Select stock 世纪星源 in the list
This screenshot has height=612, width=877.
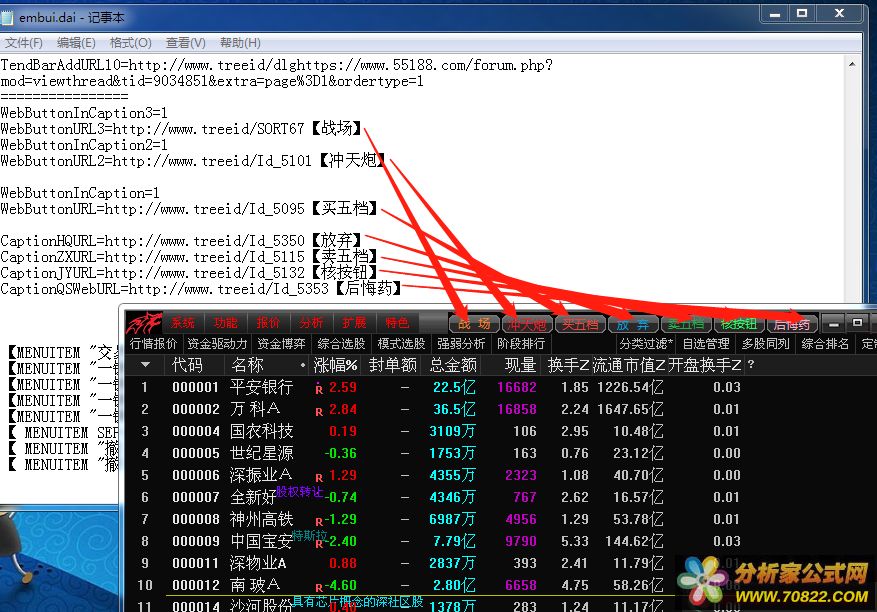(x=261, y=453)
